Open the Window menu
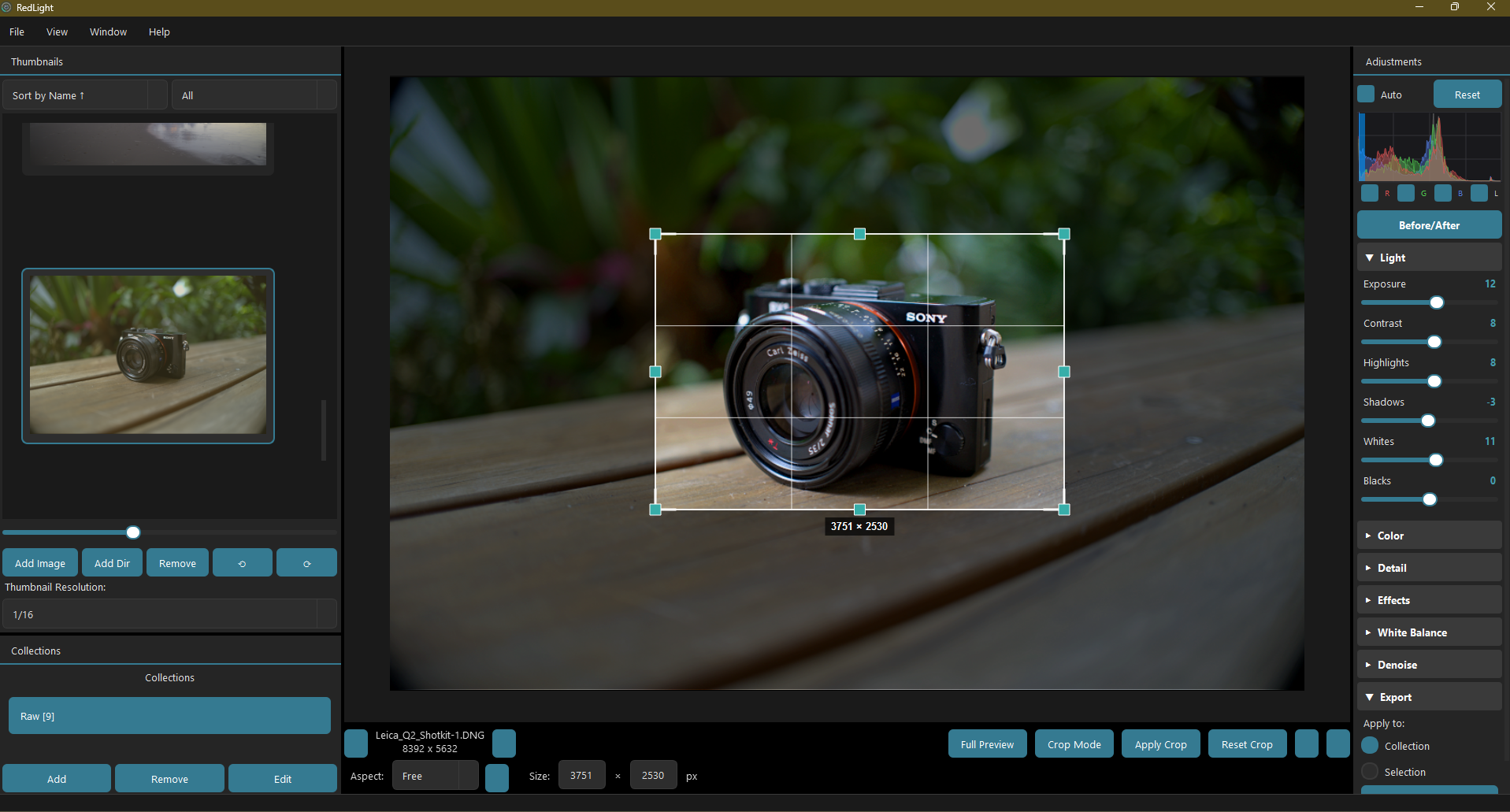1510x812 pixels. pos(108,32)
